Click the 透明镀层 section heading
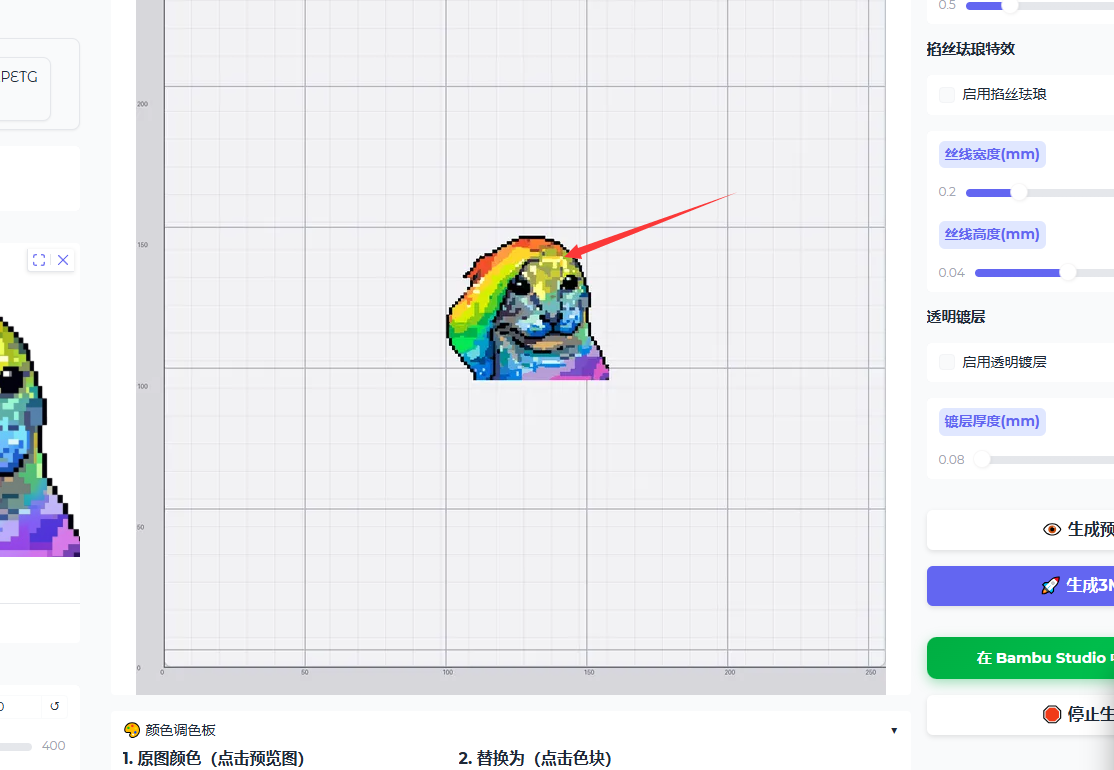This screenshot has height=770, width=1114. click(x=956, y=317)
